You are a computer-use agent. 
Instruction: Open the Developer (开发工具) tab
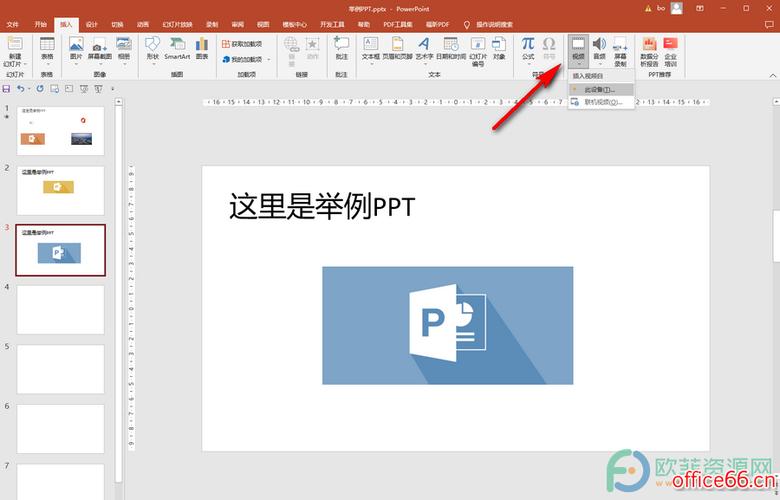coord(332,24)
